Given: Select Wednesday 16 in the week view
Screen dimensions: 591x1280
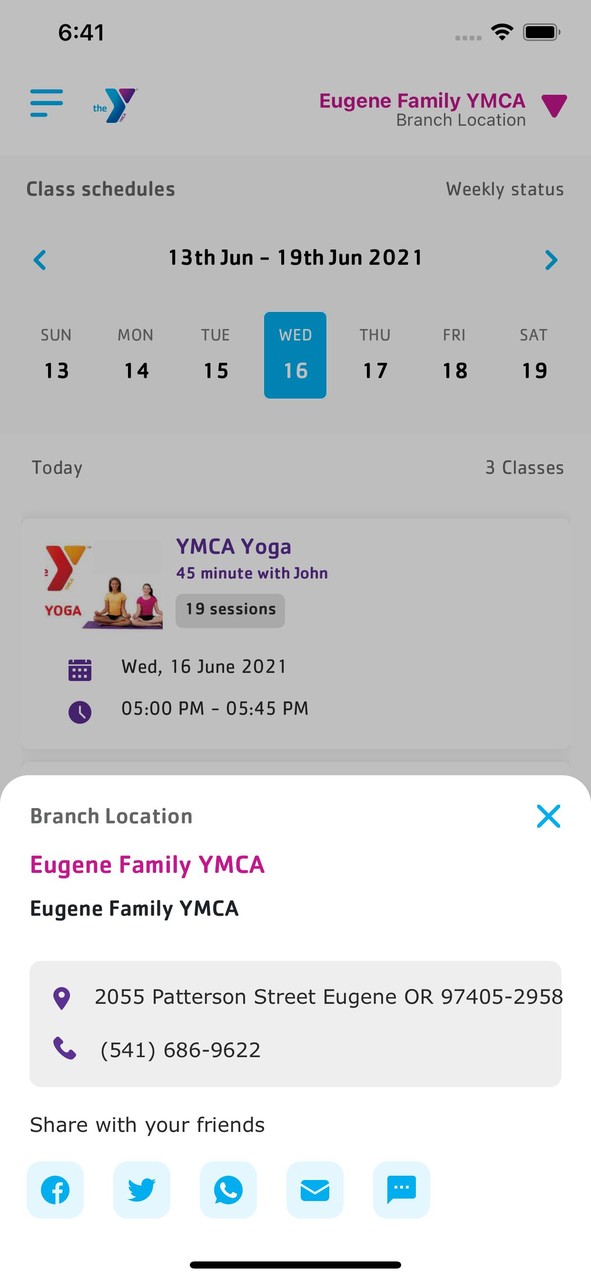Looking at the screenshot, I should 295,355.
